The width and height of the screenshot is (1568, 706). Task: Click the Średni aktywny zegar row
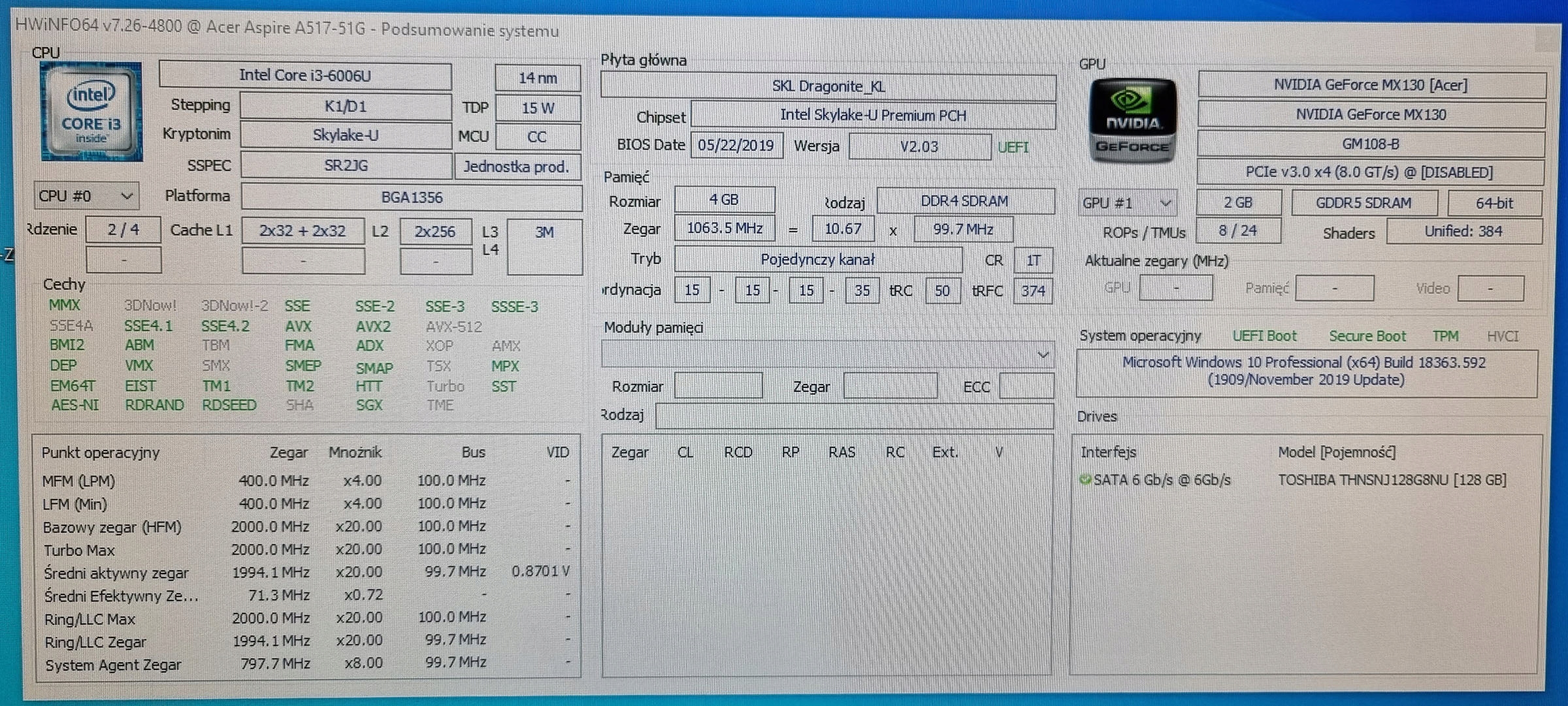(x=306, y=573)
